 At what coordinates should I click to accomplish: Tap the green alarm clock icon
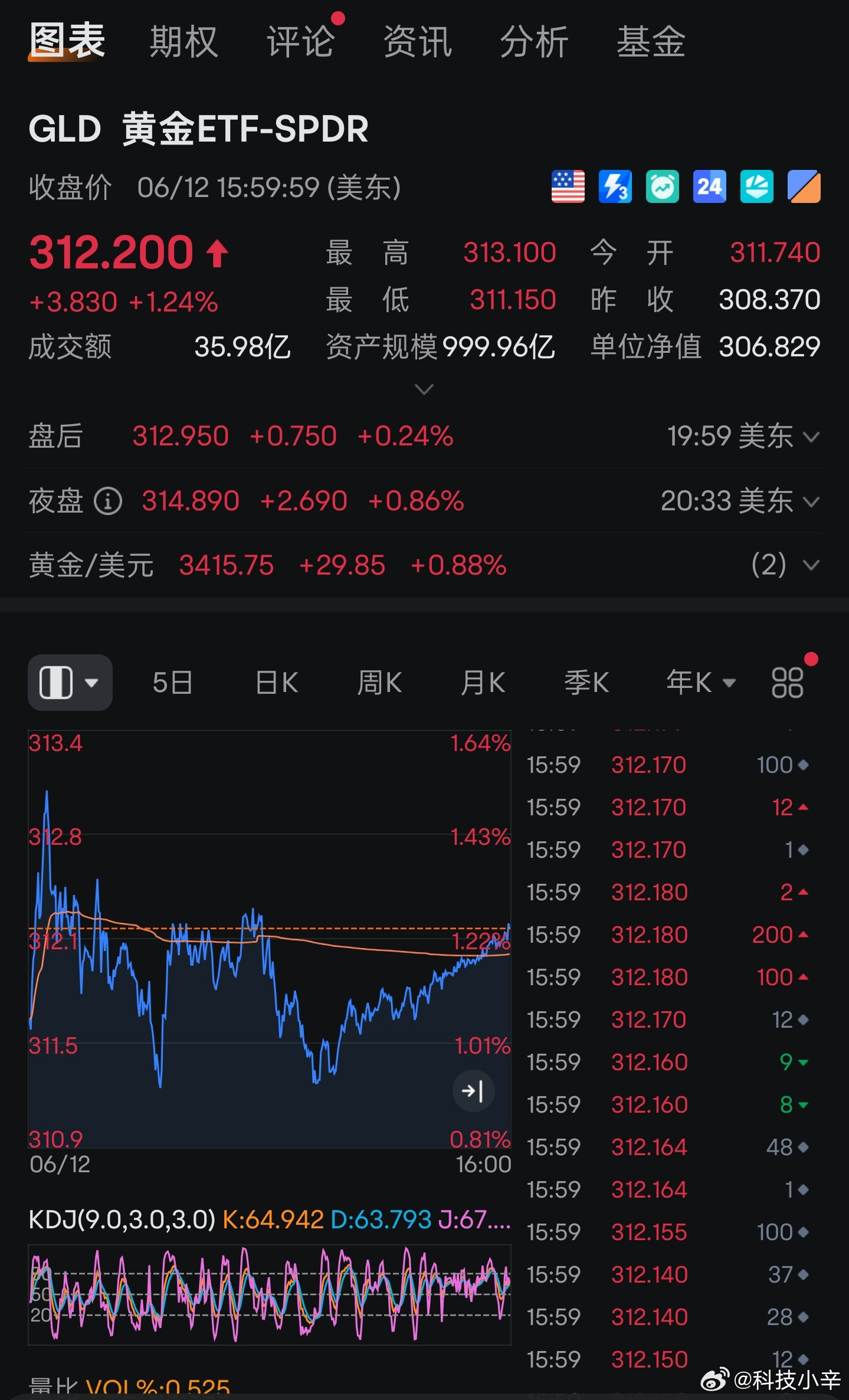click(x=663, y=187)
